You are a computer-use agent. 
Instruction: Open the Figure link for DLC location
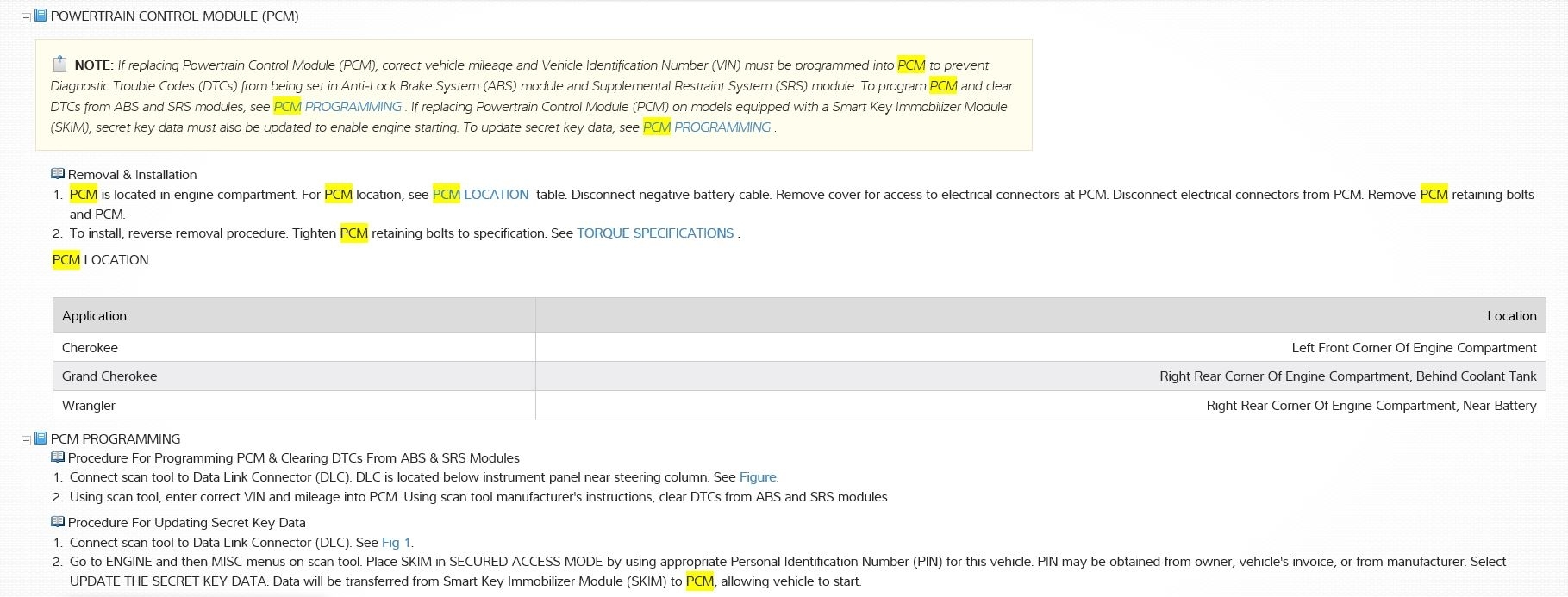tap(758, 477)
